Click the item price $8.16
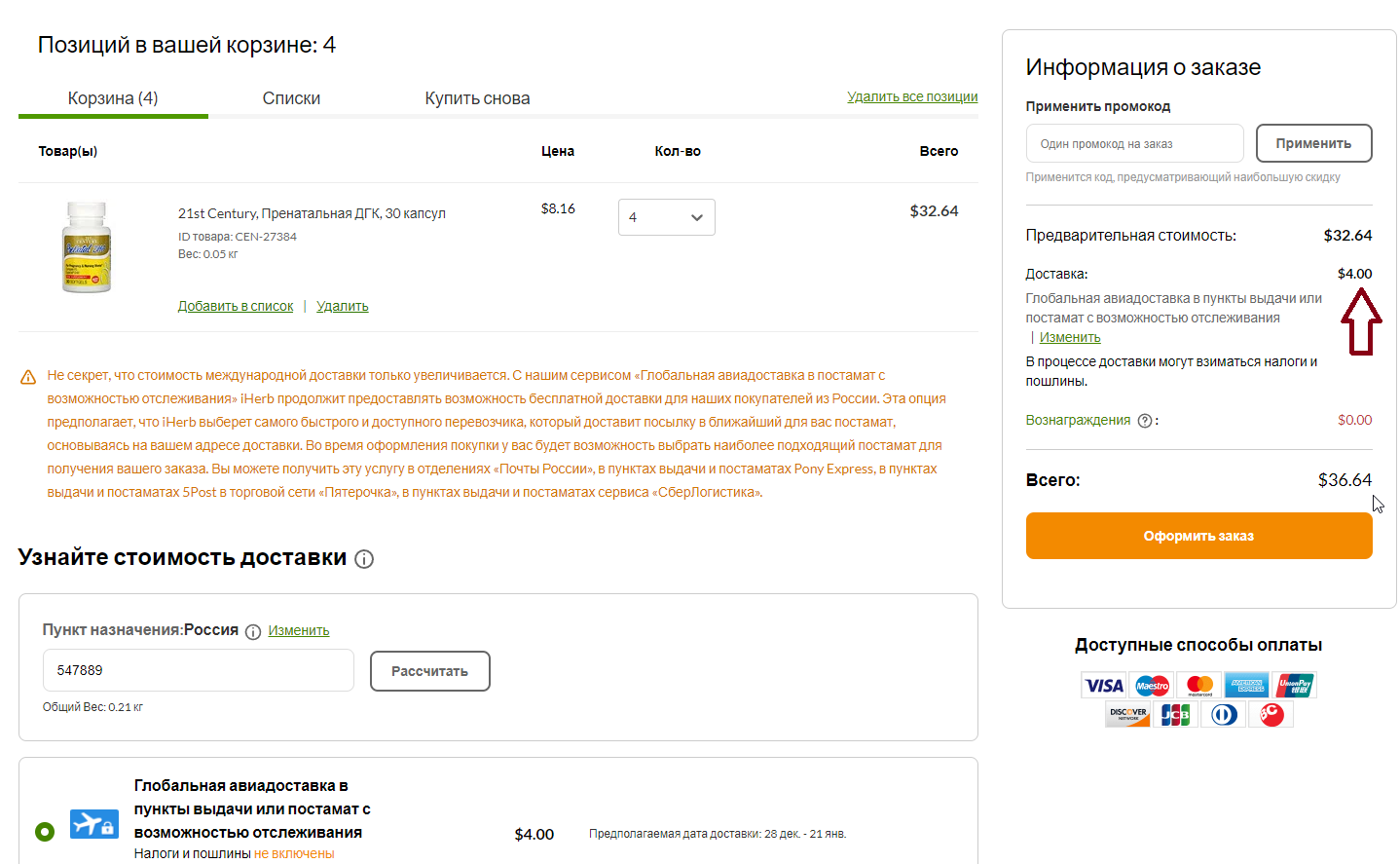The image size is (1400, 864). pos(558,208)
